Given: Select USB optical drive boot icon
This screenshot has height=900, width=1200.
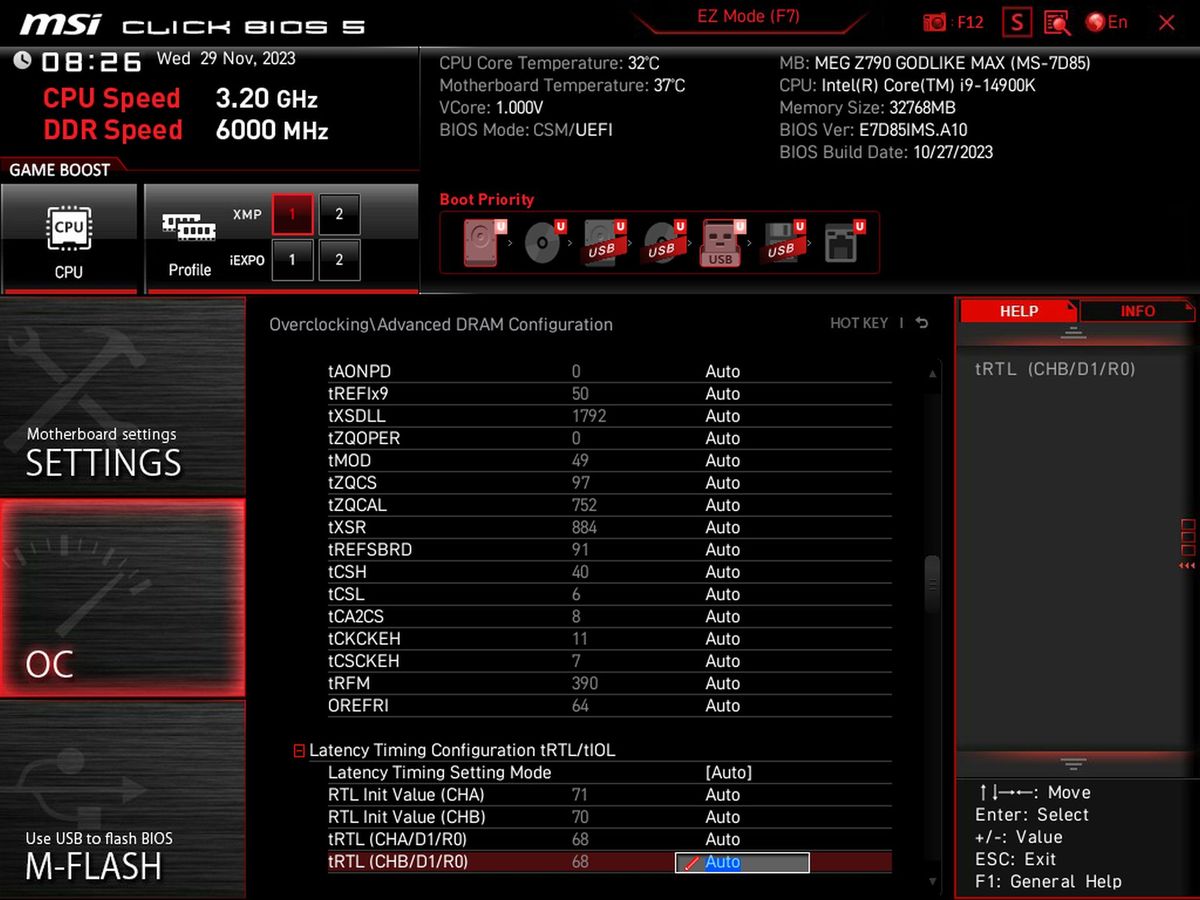Looking at the screenshot, I should pyautogui.click(x=661, y=242).
